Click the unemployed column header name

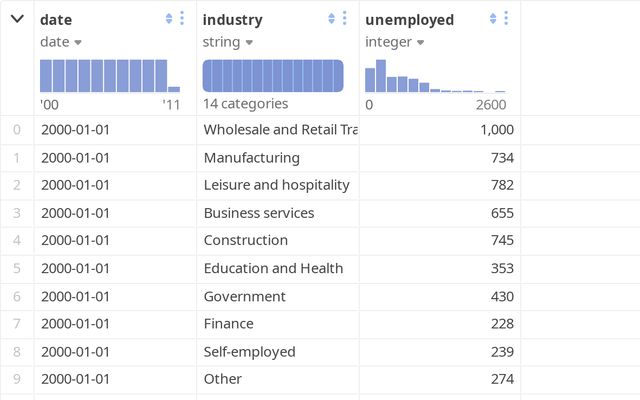(409, 20)
